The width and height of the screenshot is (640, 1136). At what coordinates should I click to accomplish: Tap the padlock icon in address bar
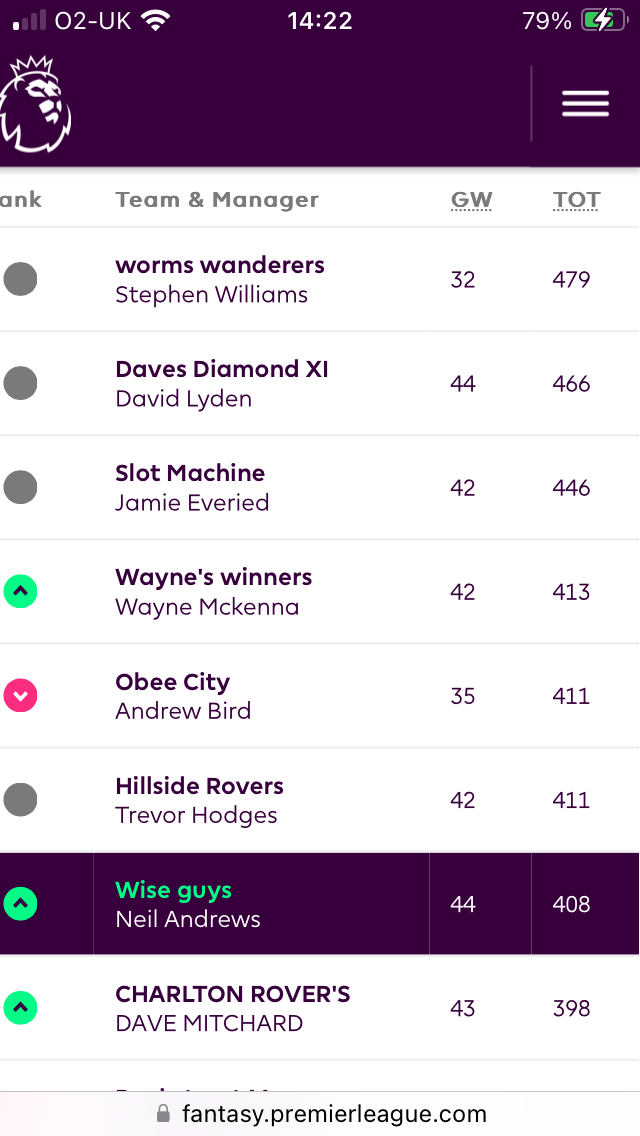click(164, 1113)
